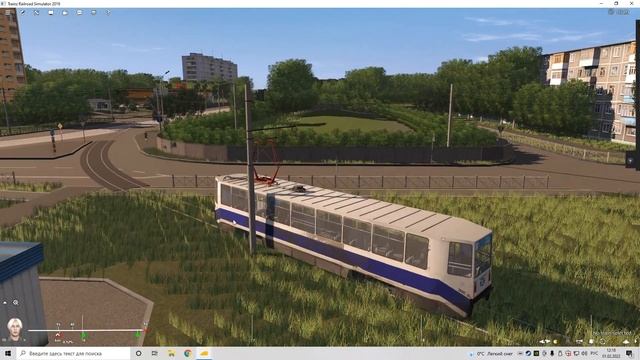Click the first green signal marker on track bar
Image resolution: width=640 pixels, height=360 pixels.
[x=83, y=335]
